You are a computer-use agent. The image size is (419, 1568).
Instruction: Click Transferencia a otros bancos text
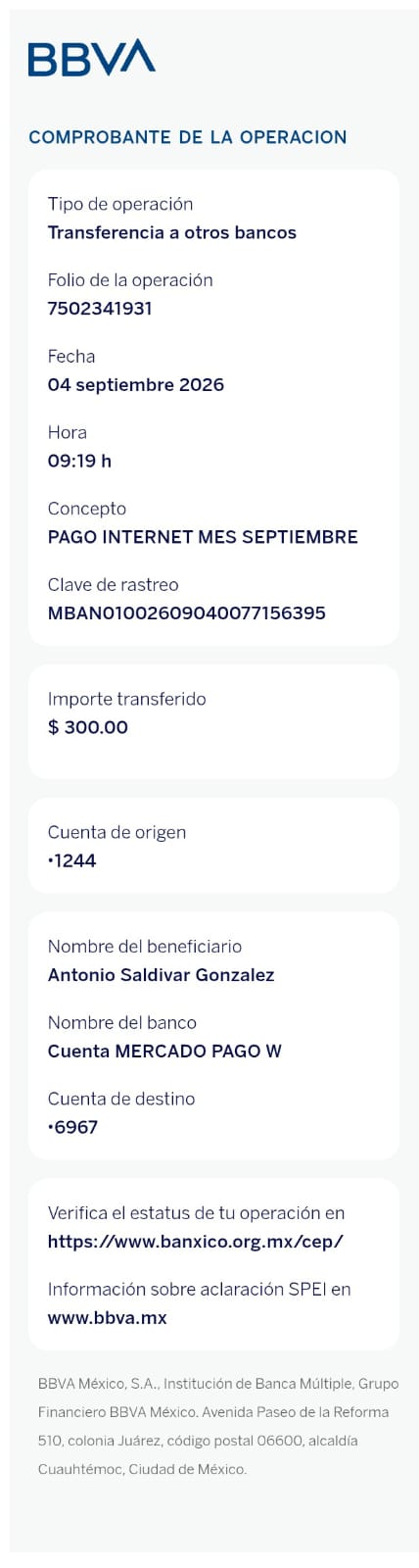tap(172, 232)
